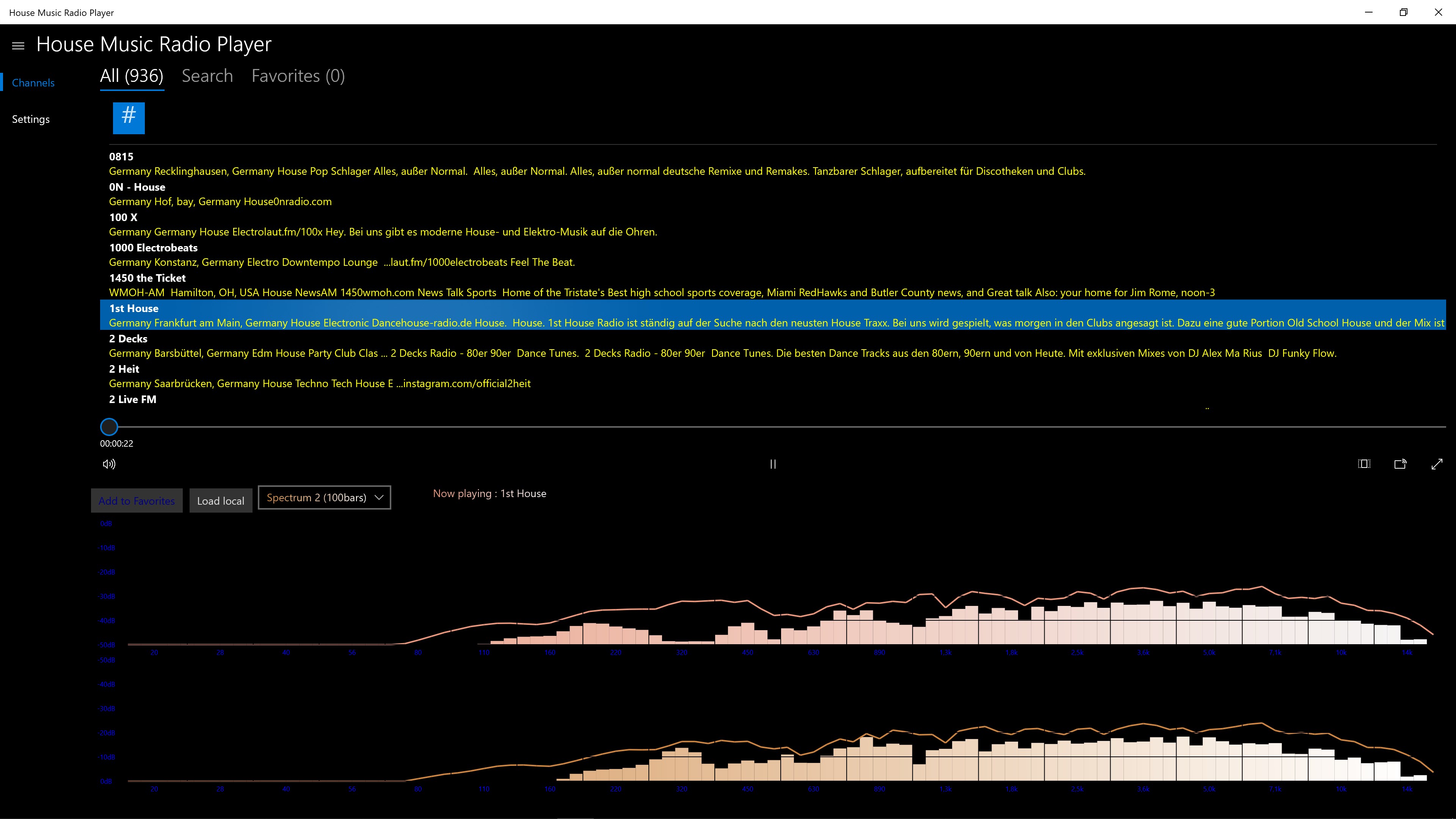Click the volume speaker icon

[109, 464]
